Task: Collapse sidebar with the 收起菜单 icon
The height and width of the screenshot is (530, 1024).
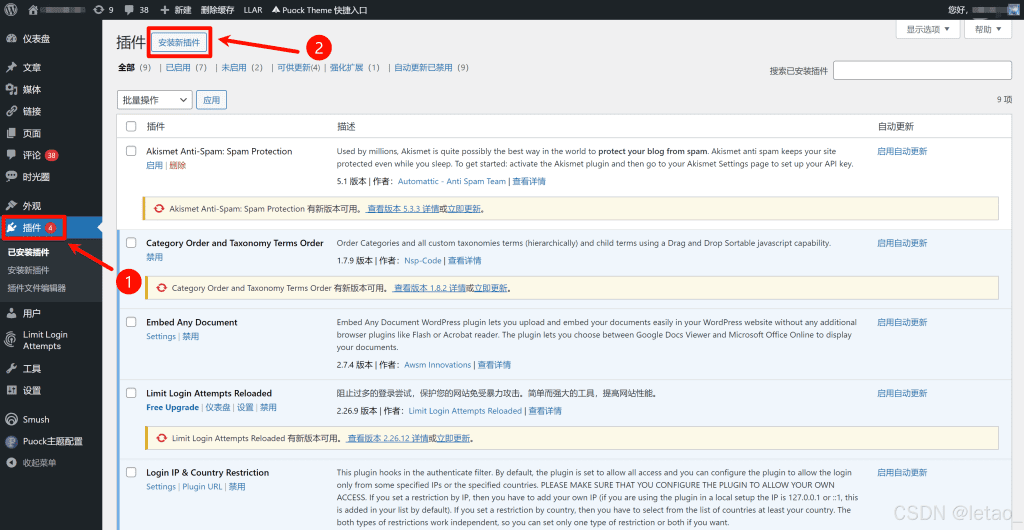Action: pyautogui.click(x=11, y=463)
